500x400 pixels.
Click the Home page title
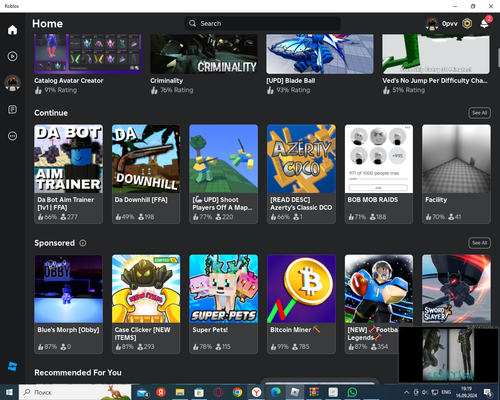point(47,23)
